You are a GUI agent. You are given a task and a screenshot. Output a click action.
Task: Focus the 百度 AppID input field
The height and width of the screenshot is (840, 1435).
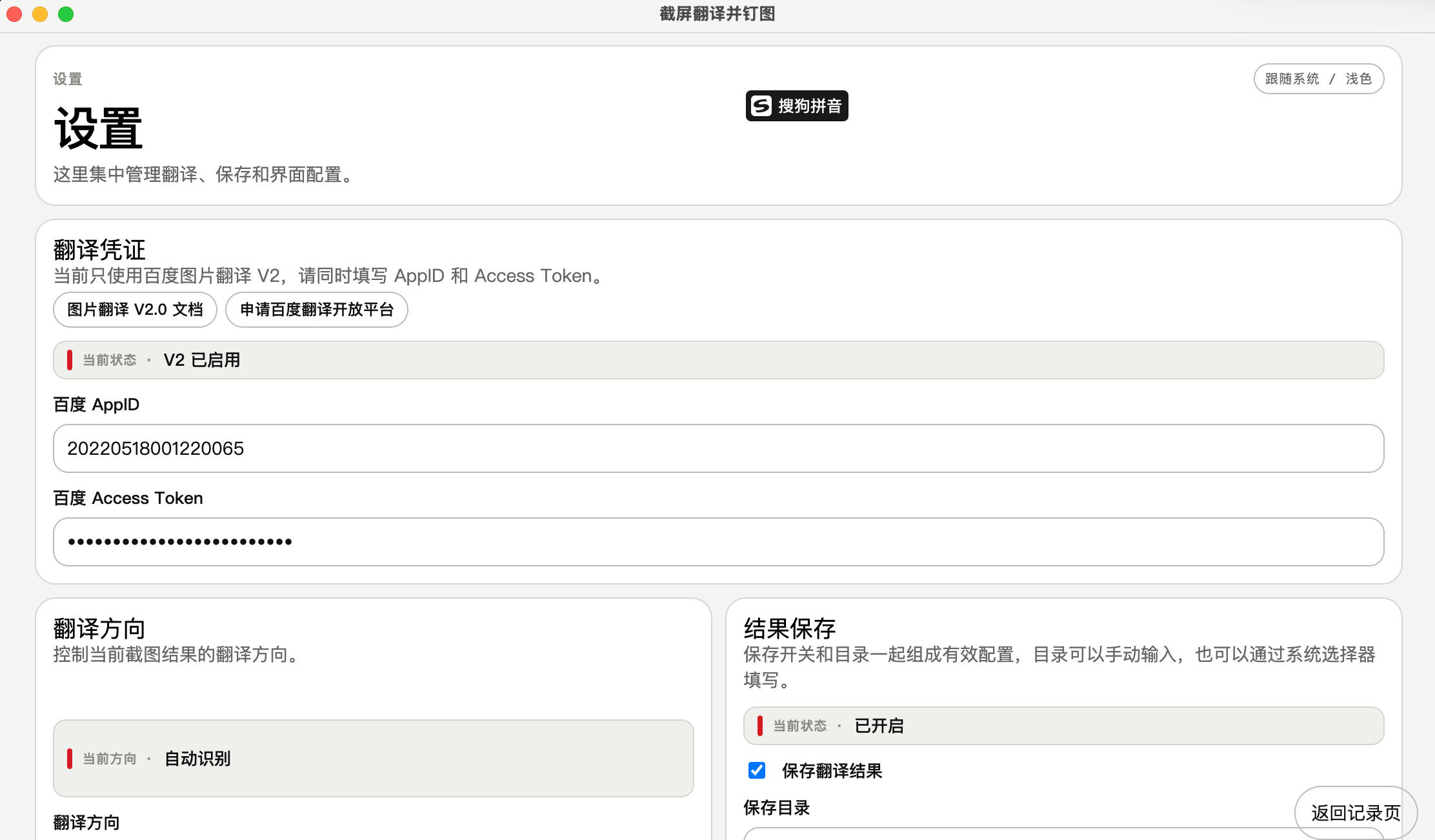tap(718, 448)
